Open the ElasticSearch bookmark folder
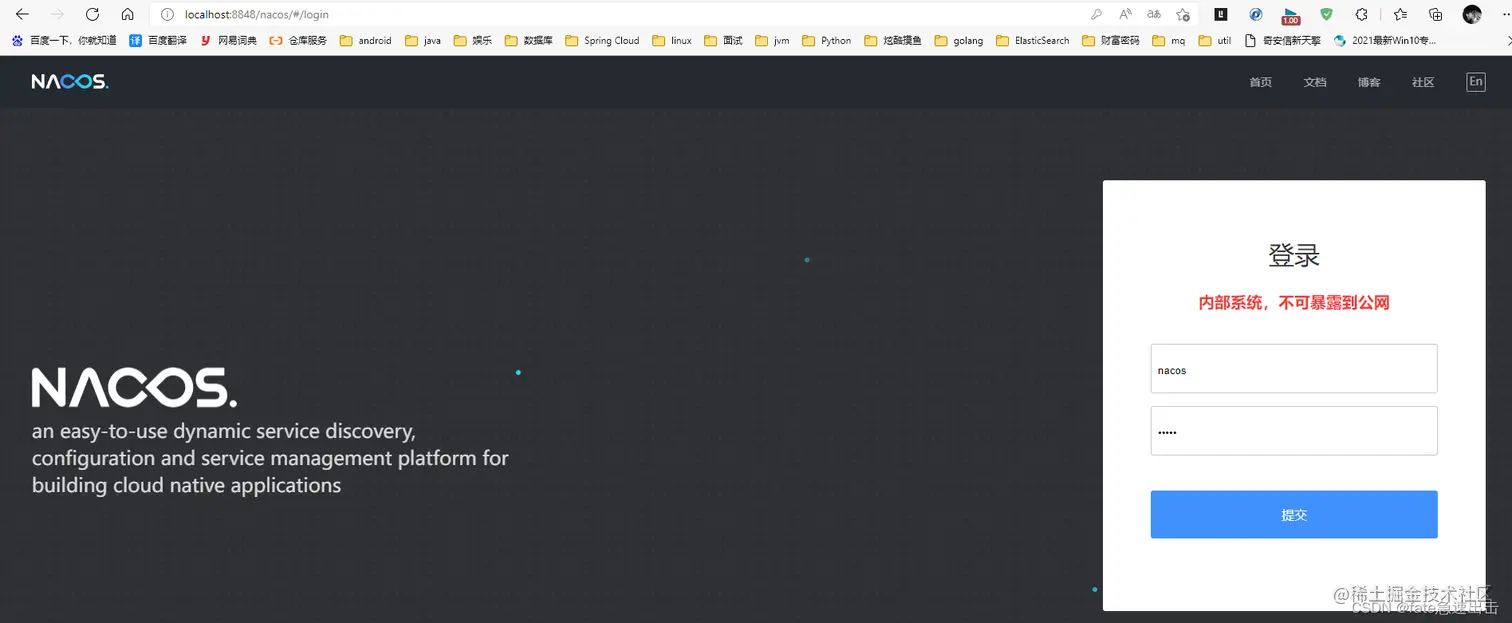Screen dimensions: 1512x623 (1033, 41)
